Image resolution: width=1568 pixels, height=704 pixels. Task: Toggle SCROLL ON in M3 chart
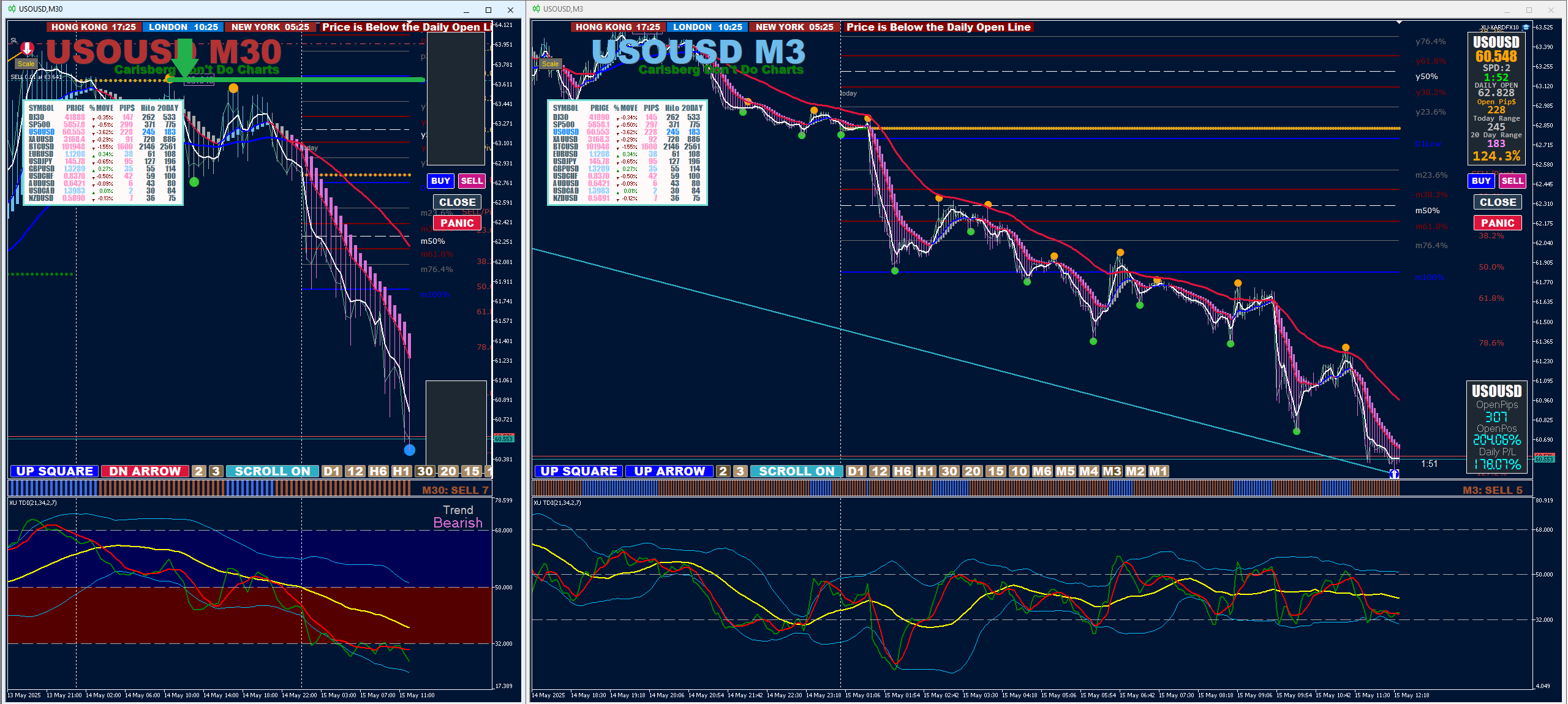pyautogui.click(x=796, y=471)
